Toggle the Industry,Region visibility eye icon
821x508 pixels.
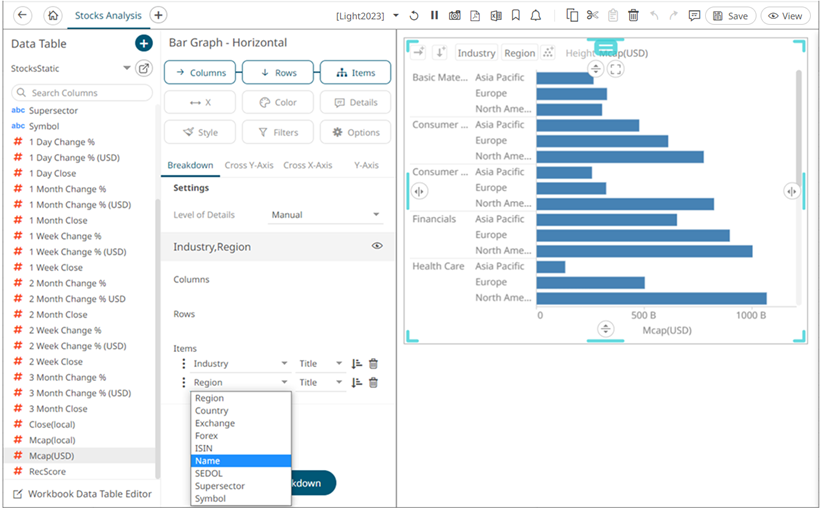tap(377, 246)
